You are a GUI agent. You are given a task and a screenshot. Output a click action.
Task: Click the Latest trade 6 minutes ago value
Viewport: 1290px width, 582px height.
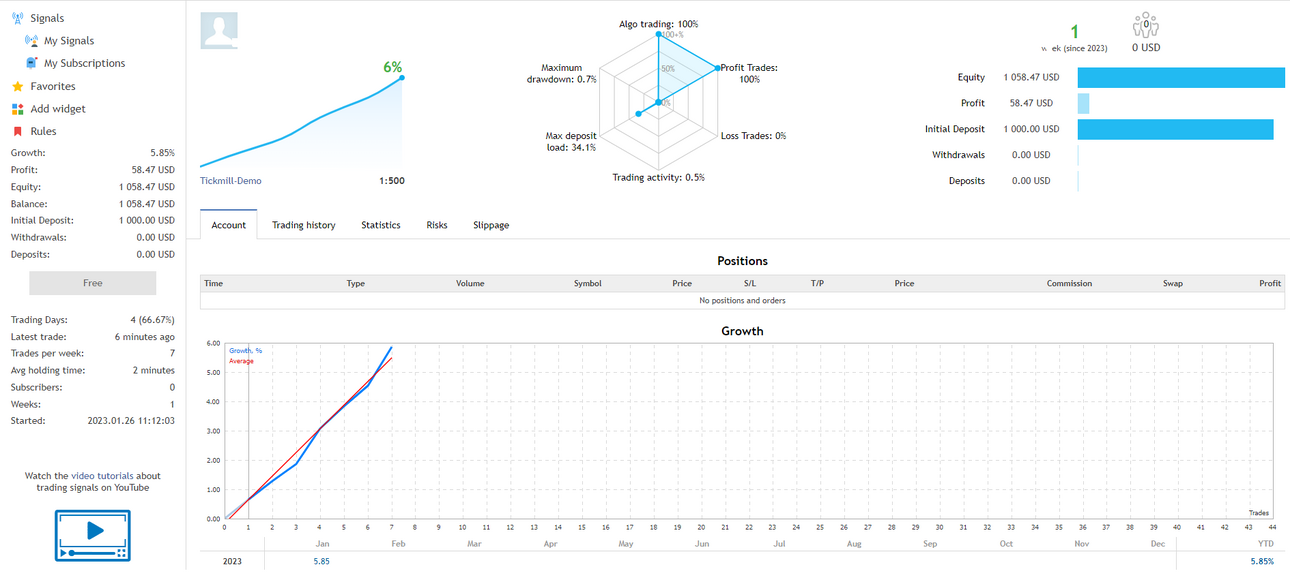[145, 337]
